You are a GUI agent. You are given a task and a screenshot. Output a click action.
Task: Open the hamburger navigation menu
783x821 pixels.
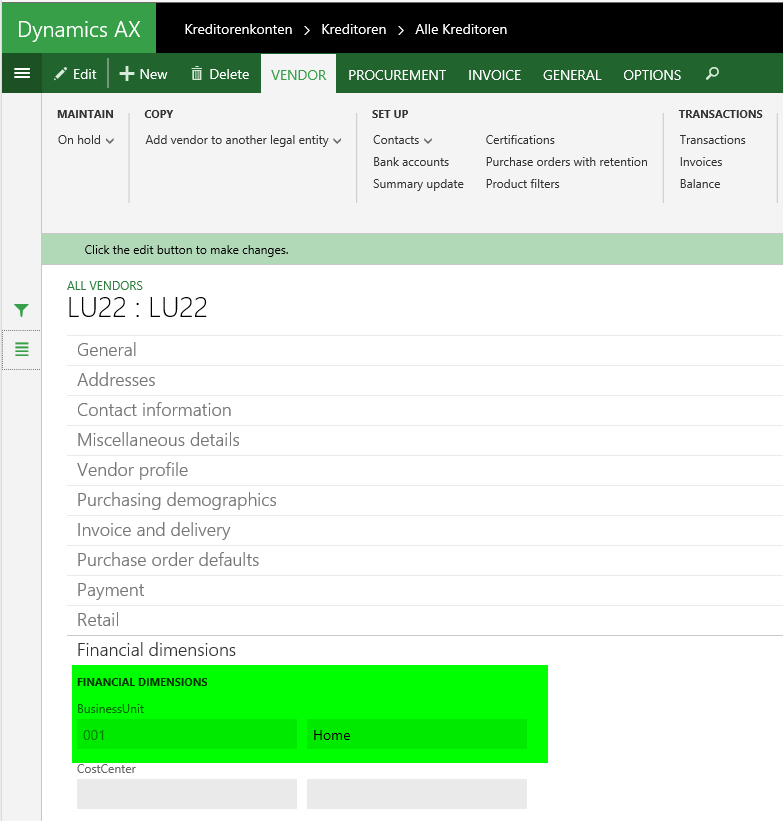(21, 74)
